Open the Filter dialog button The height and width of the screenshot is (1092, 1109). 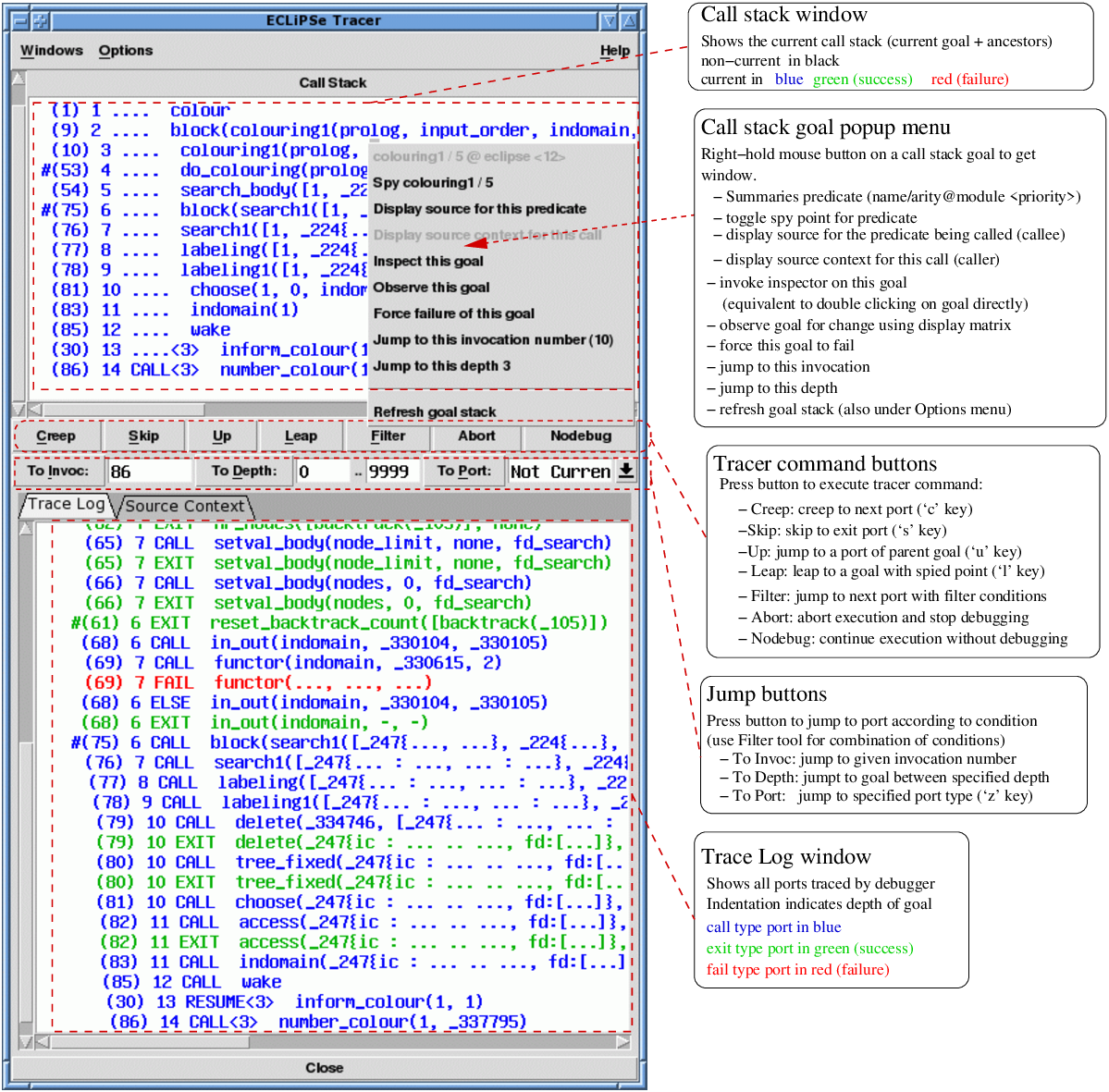pyautogui.click(x=388, y=436)
